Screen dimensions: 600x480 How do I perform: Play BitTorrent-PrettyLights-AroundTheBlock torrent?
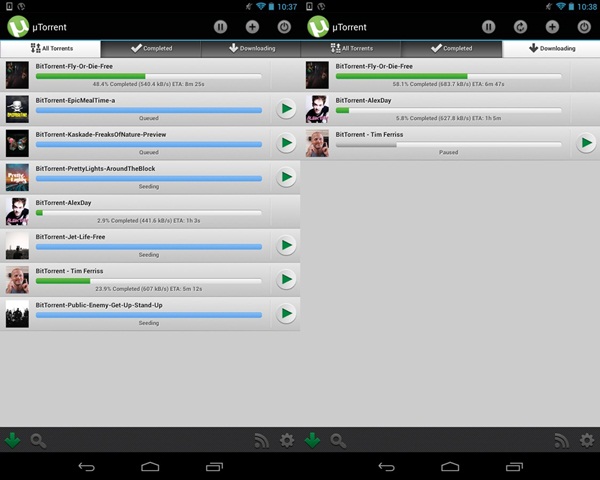(x=286, y=177)
